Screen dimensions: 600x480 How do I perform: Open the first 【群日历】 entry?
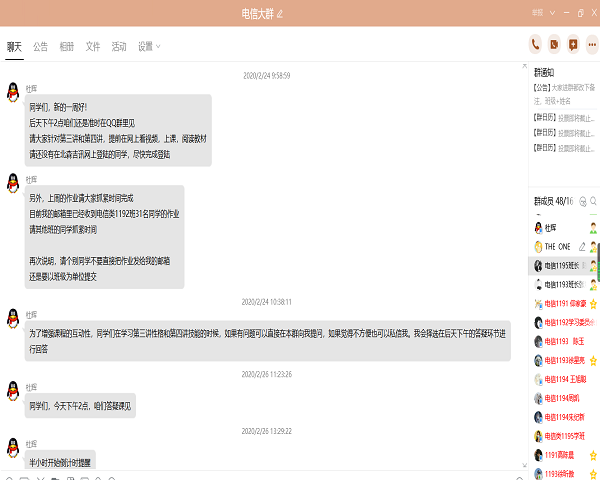point(564,118)
